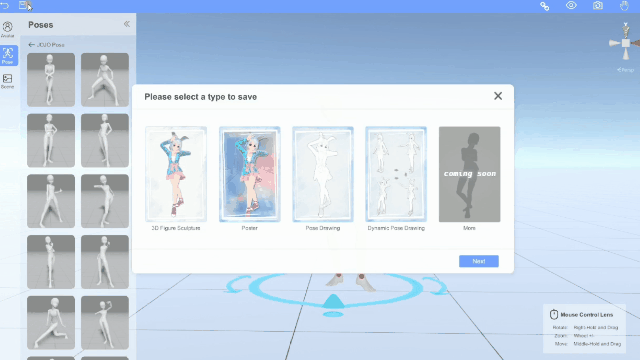Click the Next button
The height and width of the screenshot is (360, 640).
pos(479,261)
